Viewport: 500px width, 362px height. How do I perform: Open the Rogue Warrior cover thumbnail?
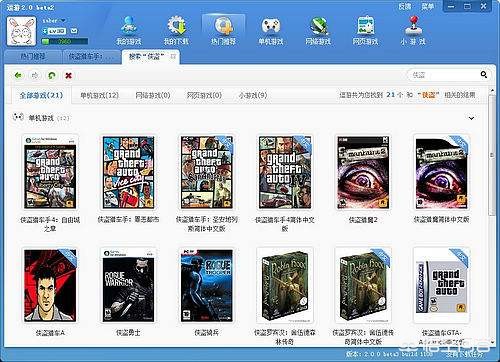(x=128, y=285)
